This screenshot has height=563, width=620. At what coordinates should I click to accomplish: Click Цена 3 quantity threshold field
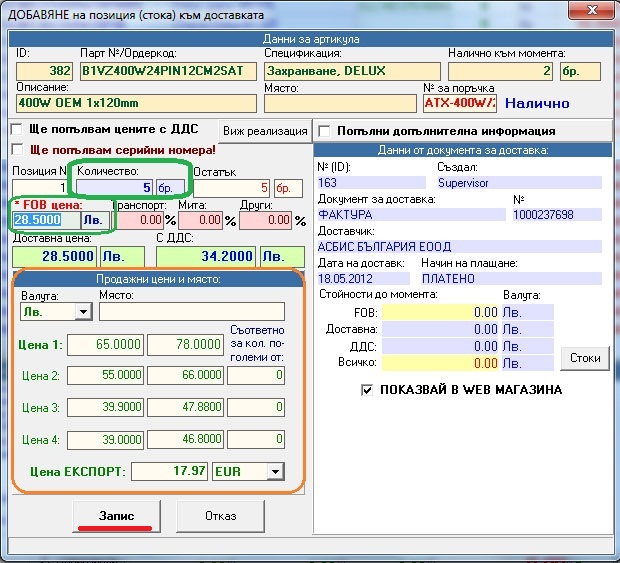point(256,407)
